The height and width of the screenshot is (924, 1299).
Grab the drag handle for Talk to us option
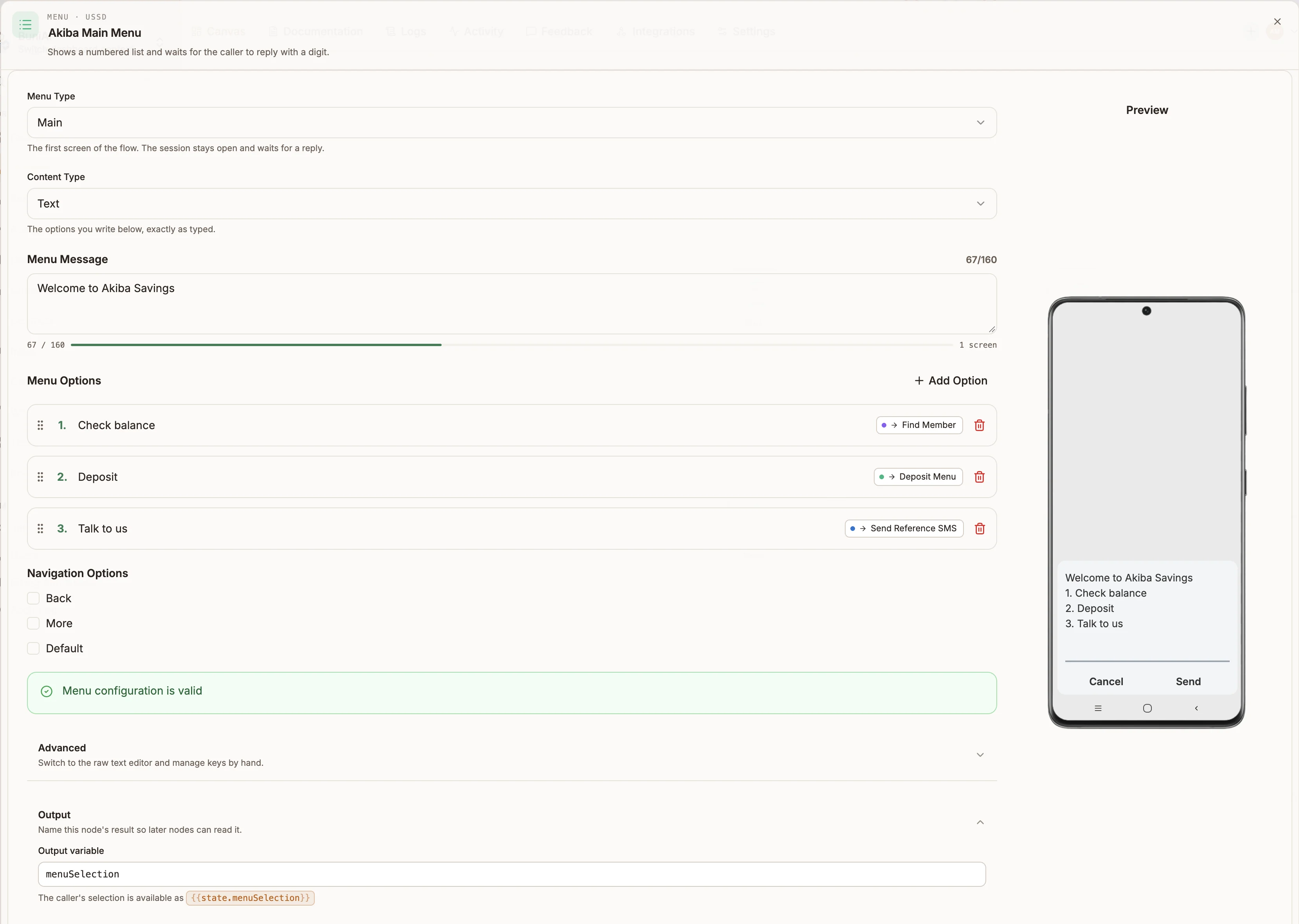pyautogui.click(x=40, y=529)
